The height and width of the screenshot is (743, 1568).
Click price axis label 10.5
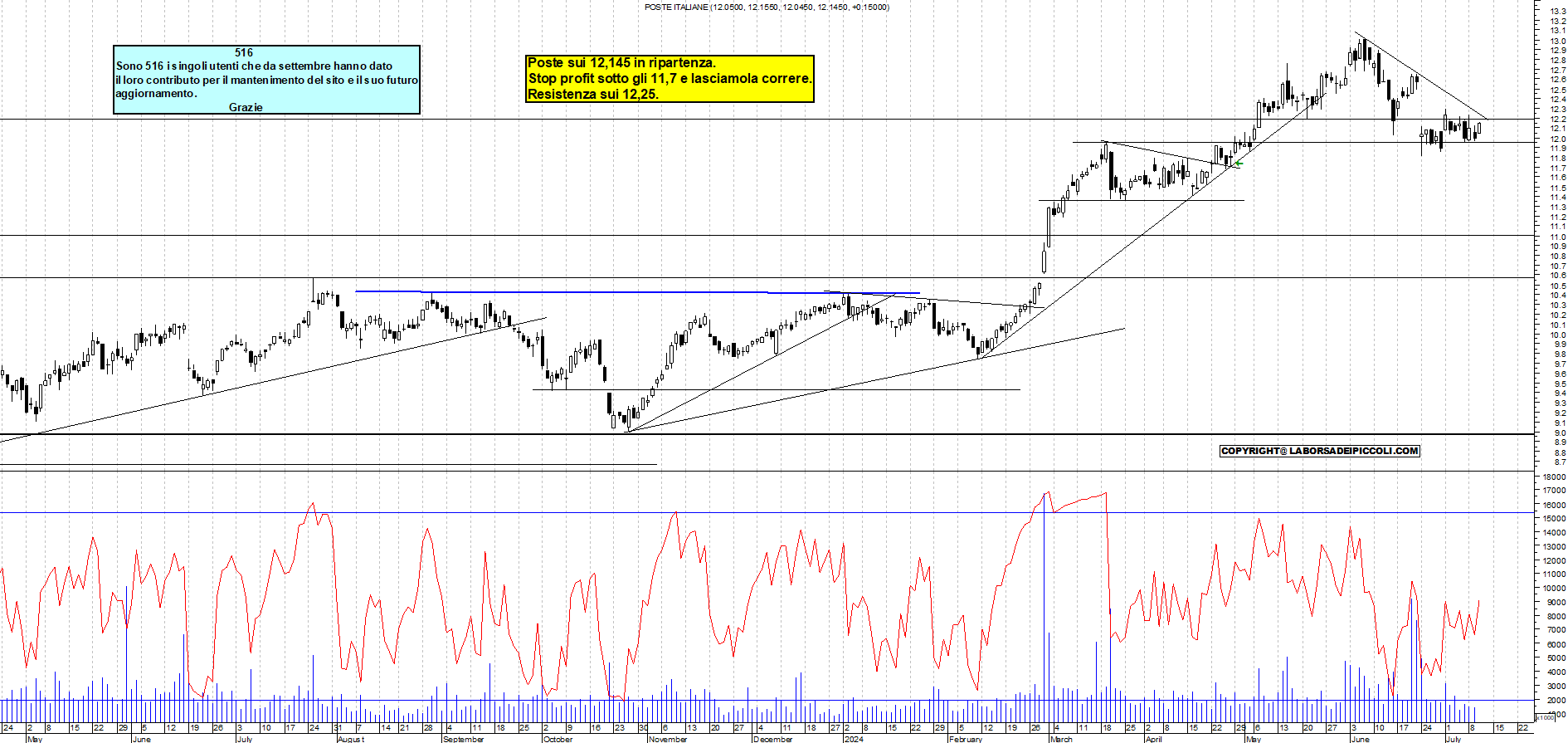click(1557, 286)
